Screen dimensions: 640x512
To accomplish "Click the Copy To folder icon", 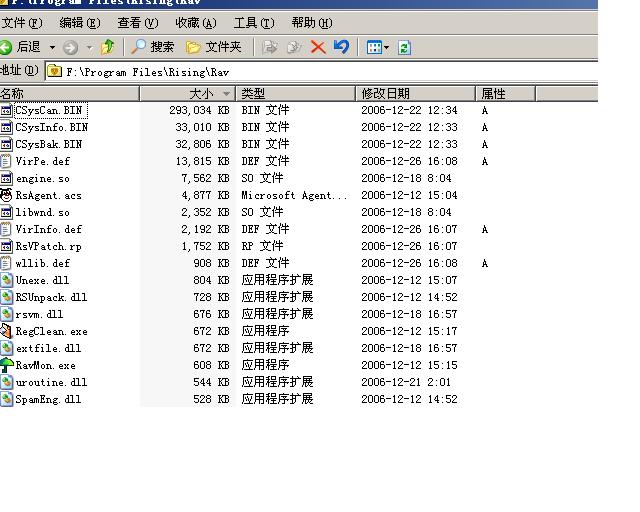I will coord(294,47).
